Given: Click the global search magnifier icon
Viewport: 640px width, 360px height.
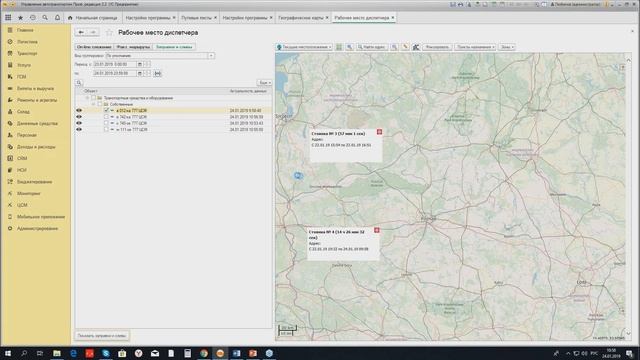Looking at the screenshot, I should (x=45, y=18).
